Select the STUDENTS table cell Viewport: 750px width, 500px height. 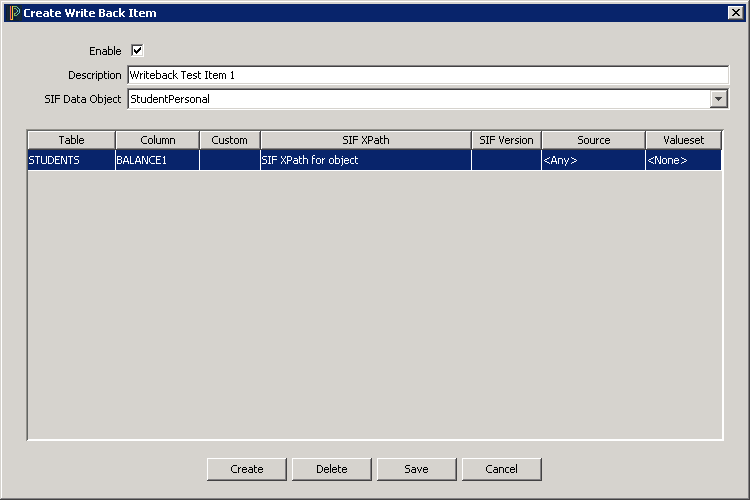pos(71,160)
